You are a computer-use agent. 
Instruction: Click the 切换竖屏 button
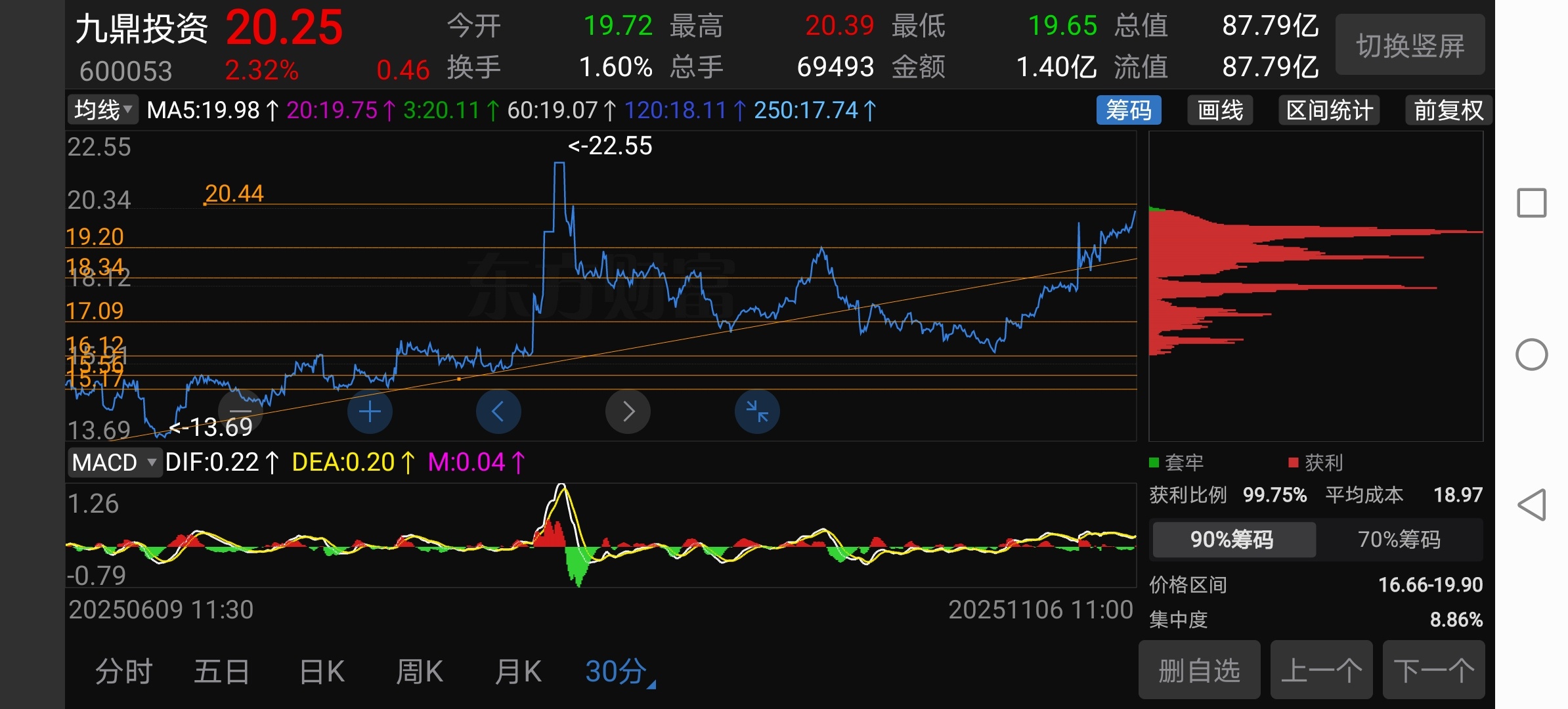pyautogui.click(x=1410, y=46)
